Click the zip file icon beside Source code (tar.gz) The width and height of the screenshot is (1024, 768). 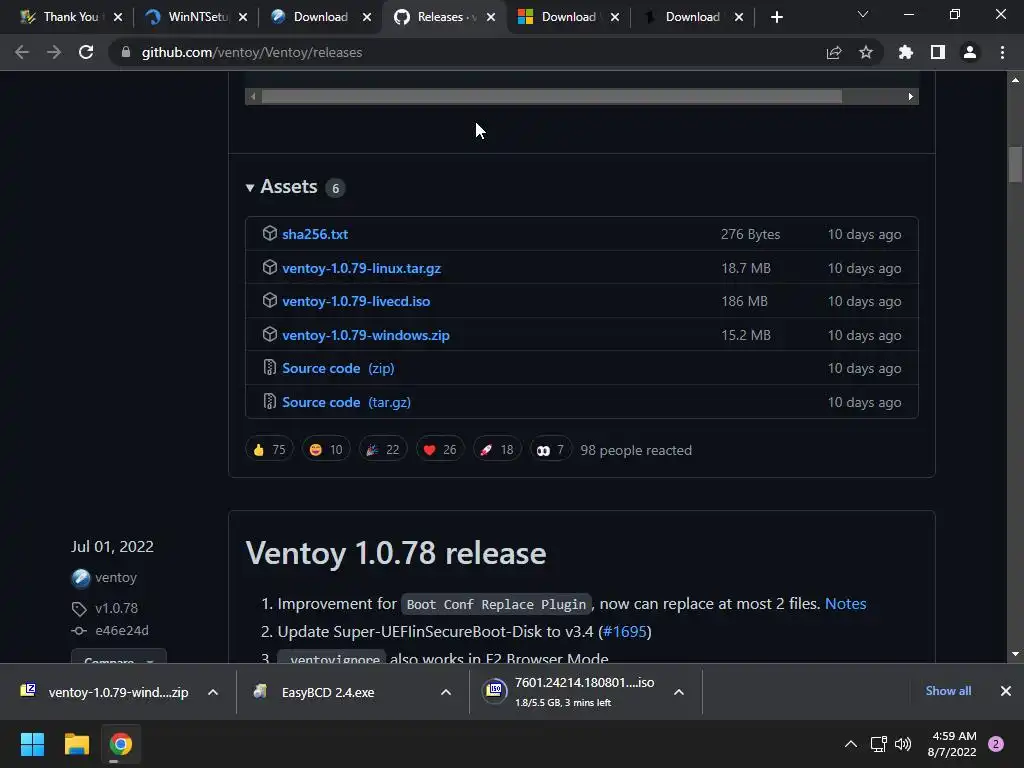(x=270, y=401)
